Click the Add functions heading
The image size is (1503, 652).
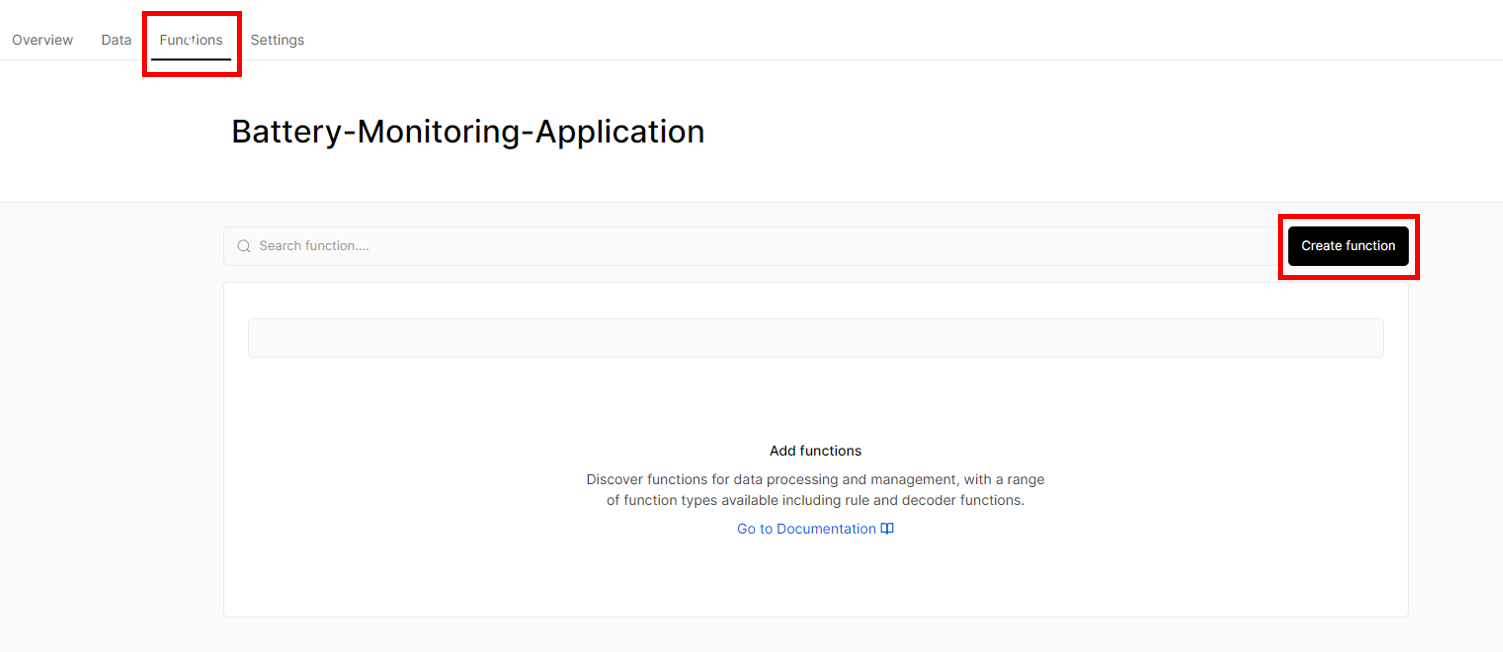tap(815, 451)
